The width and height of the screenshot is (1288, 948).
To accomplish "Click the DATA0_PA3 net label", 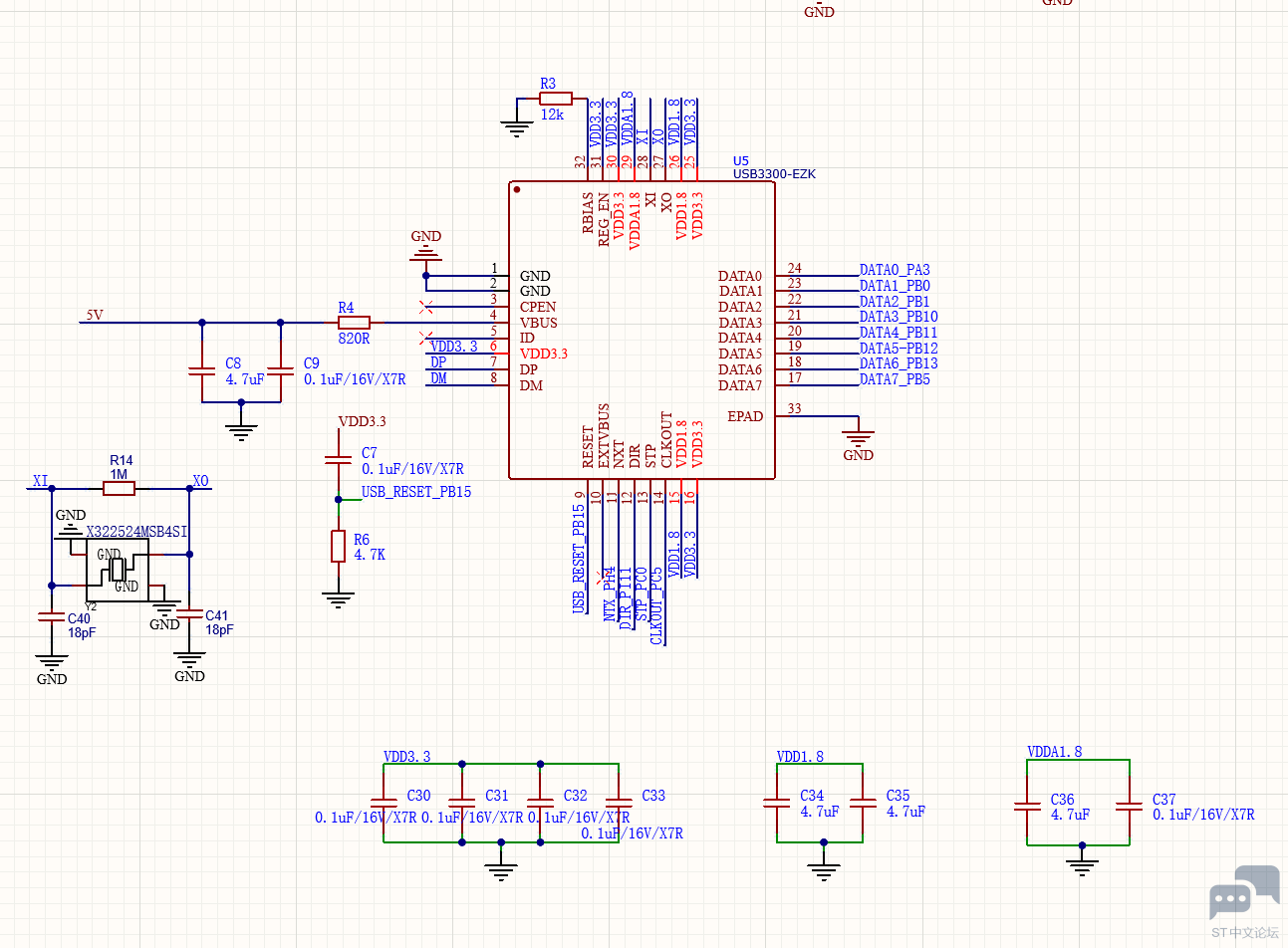I will (895, 270).
